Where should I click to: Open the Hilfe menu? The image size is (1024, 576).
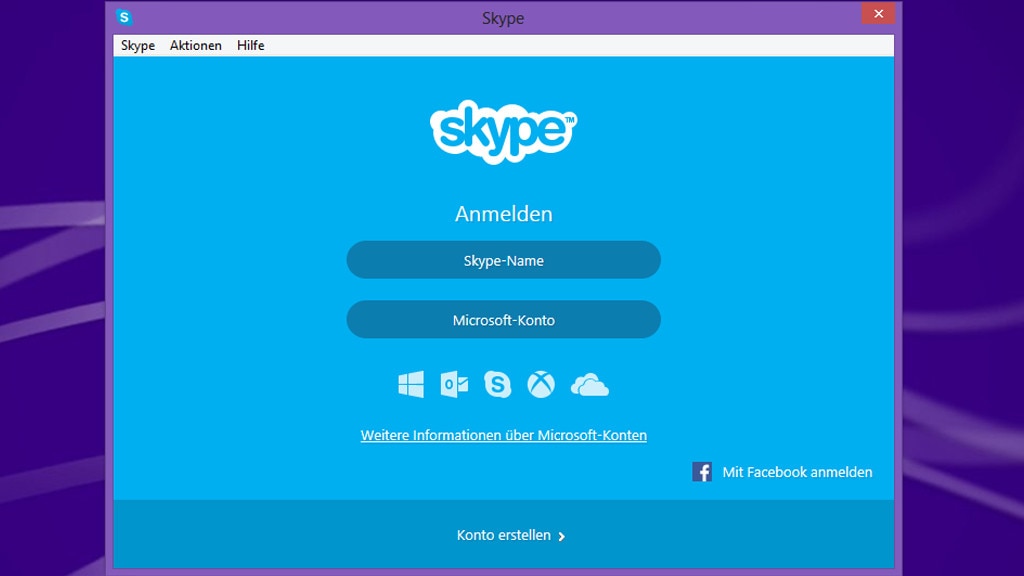[x=251, y=45]
